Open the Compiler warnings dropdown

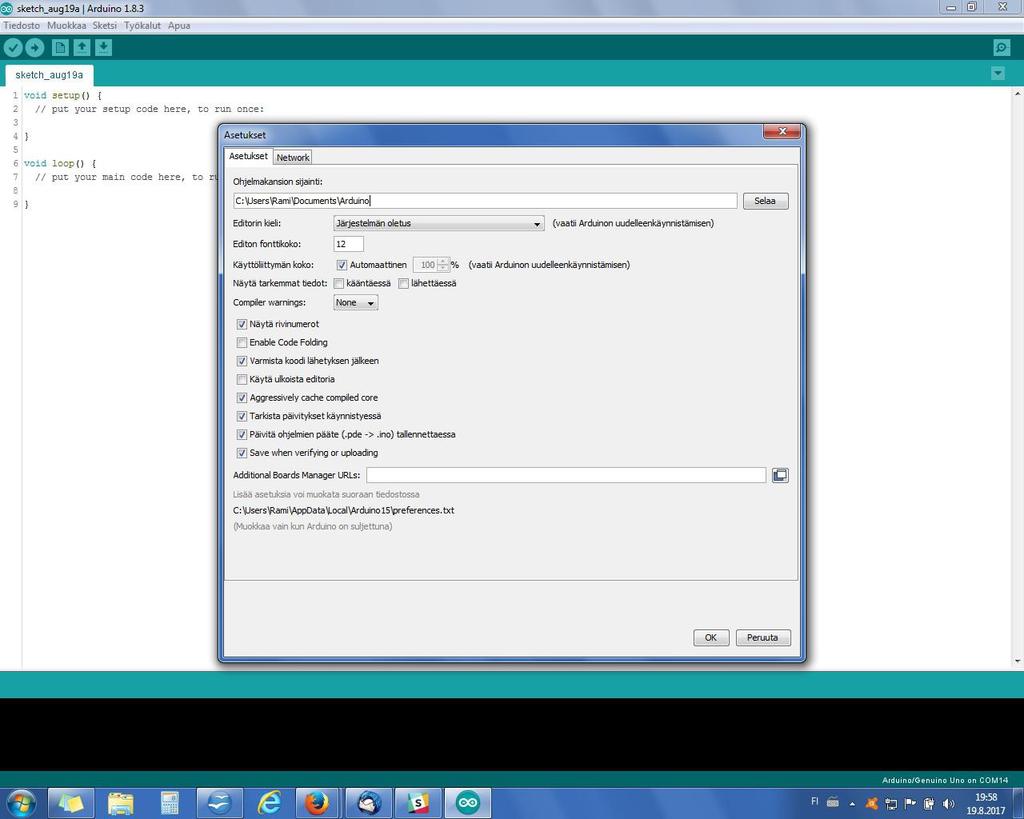pyautogui.click(x=355, y=302)
